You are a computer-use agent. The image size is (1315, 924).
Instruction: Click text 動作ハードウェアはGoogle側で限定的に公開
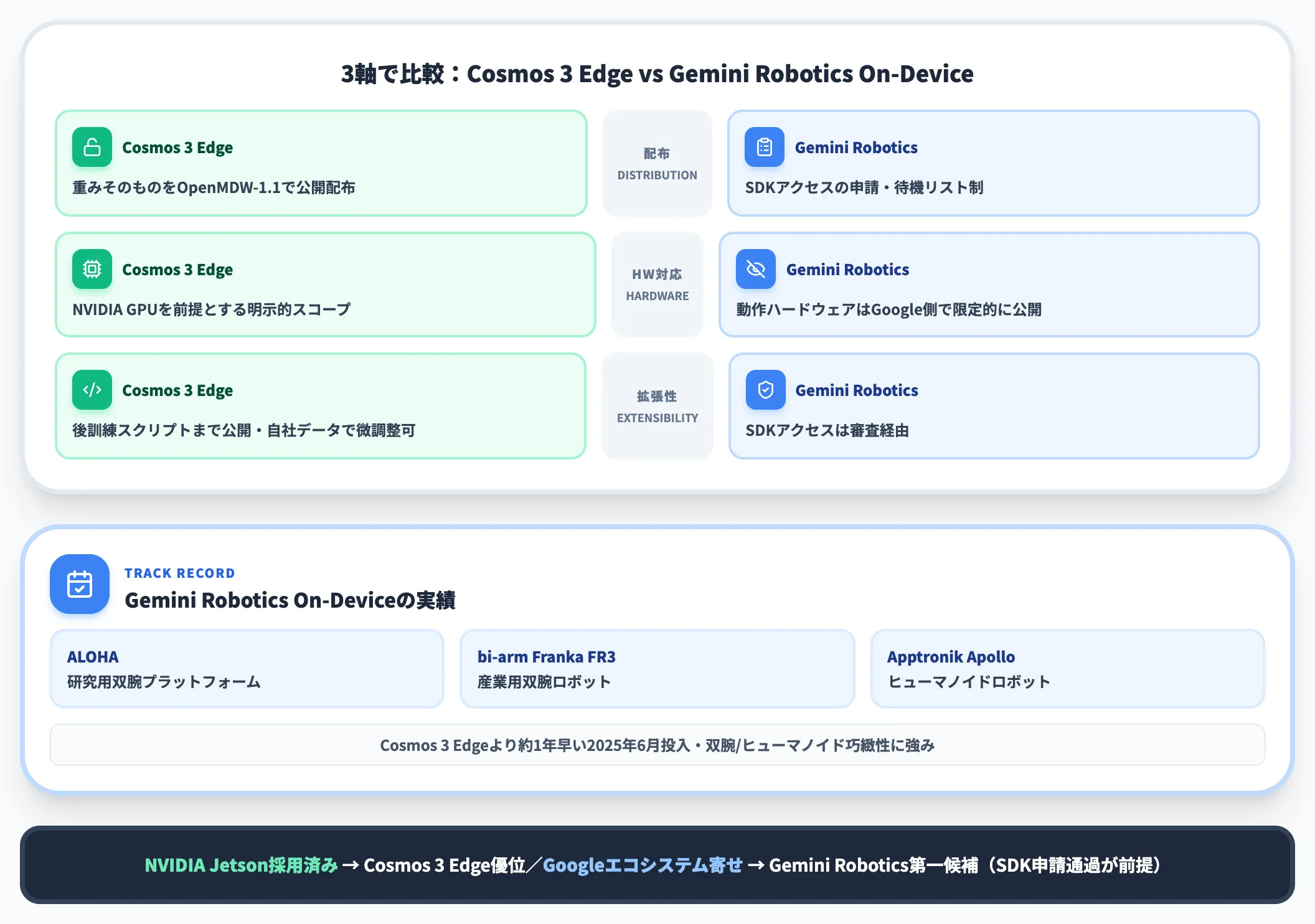(x=888, y=309)
